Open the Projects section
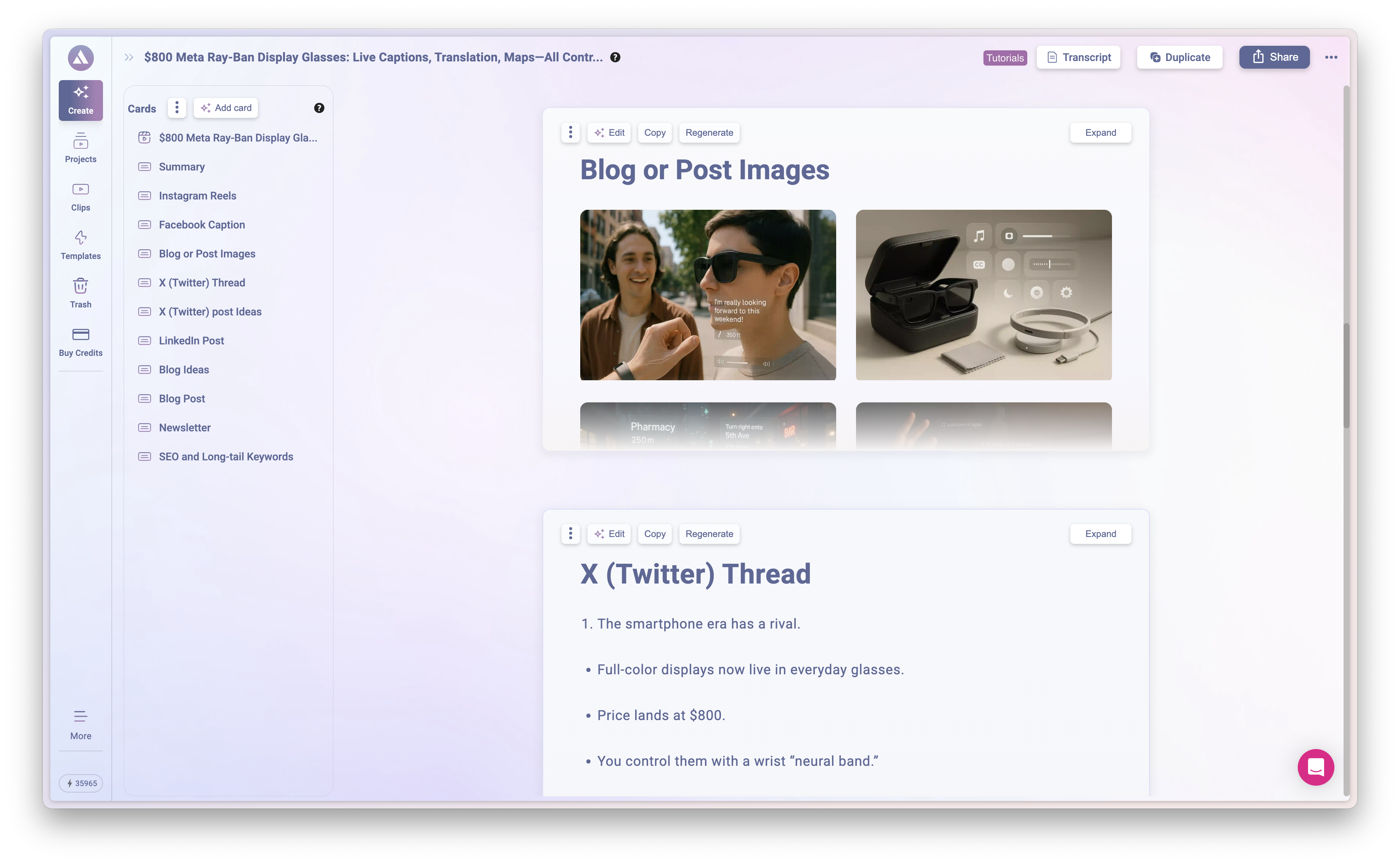This screenshot has height=865, width=1400. (80, 148)
